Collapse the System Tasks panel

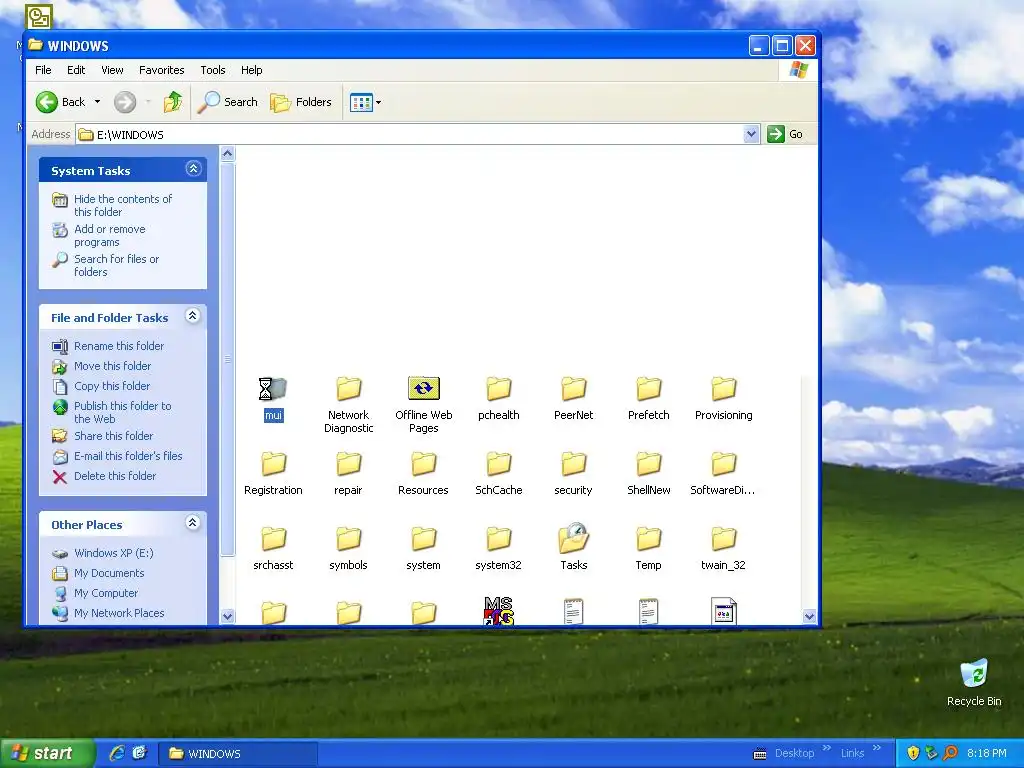point(193,169)
